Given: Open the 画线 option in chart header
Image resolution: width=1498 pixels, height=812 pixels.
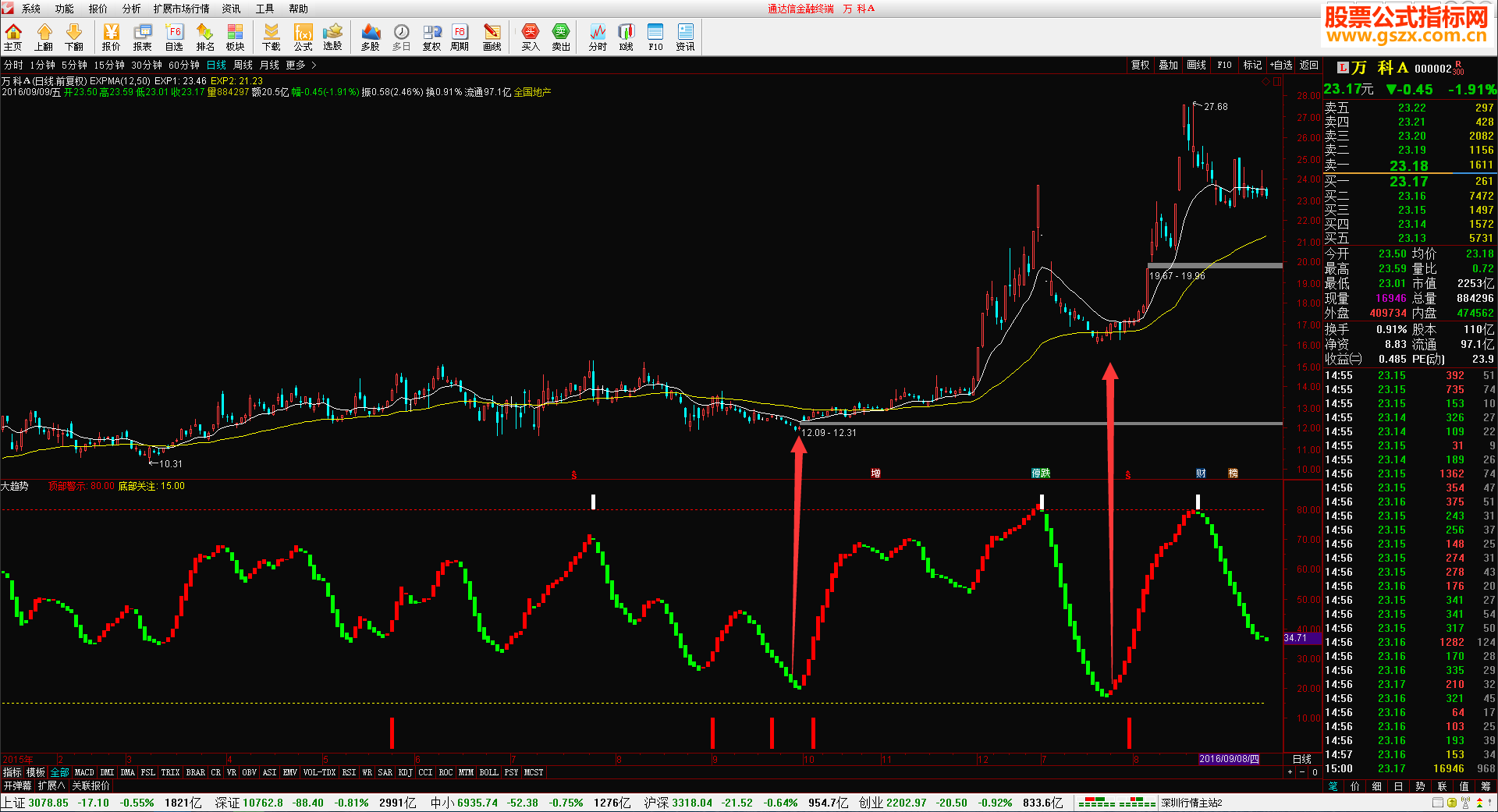Looking at the screenshot, I should [1197, 65].
